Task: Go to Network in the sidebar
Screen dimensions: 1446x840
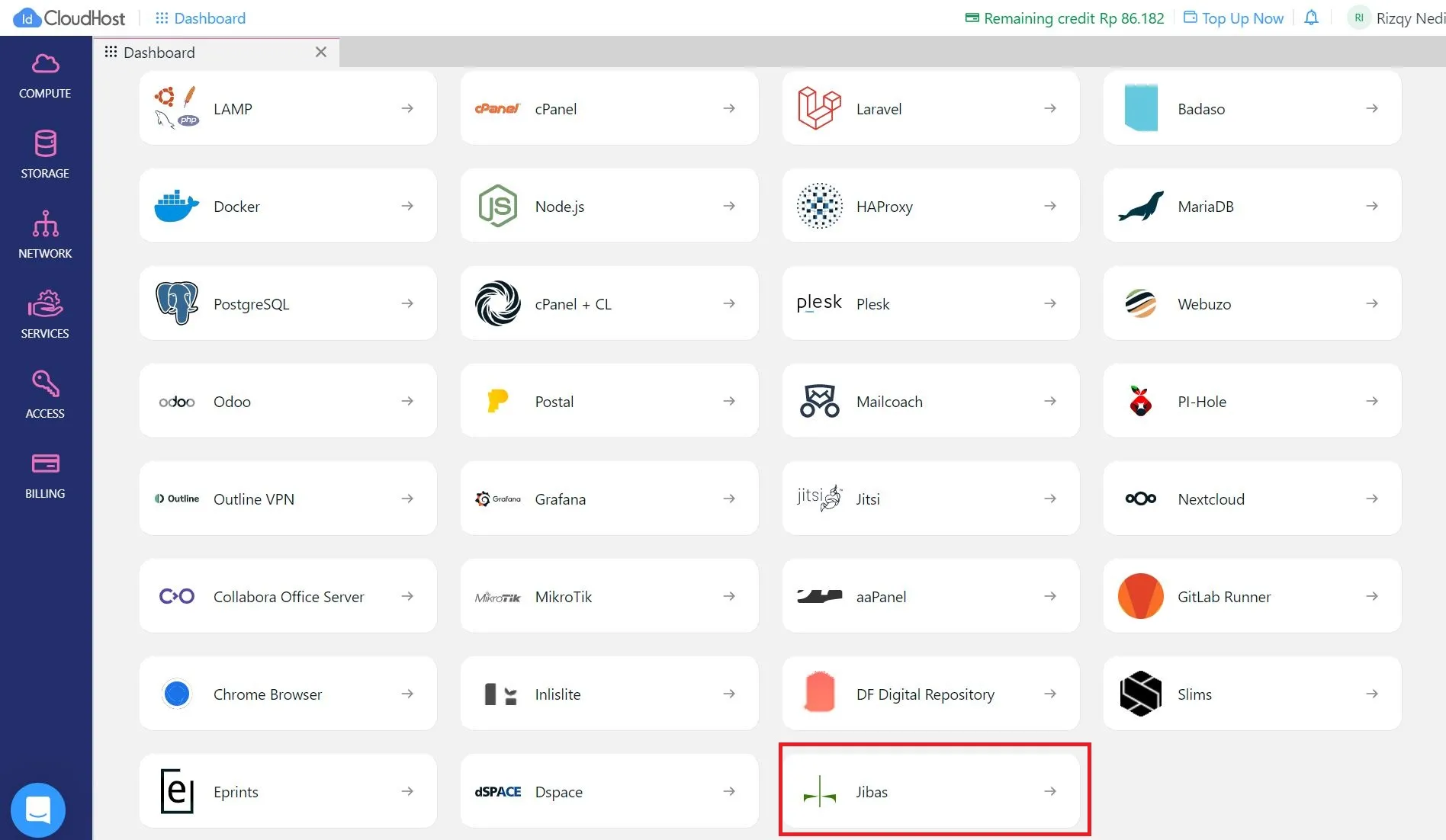Action: [x=45, y=236]
